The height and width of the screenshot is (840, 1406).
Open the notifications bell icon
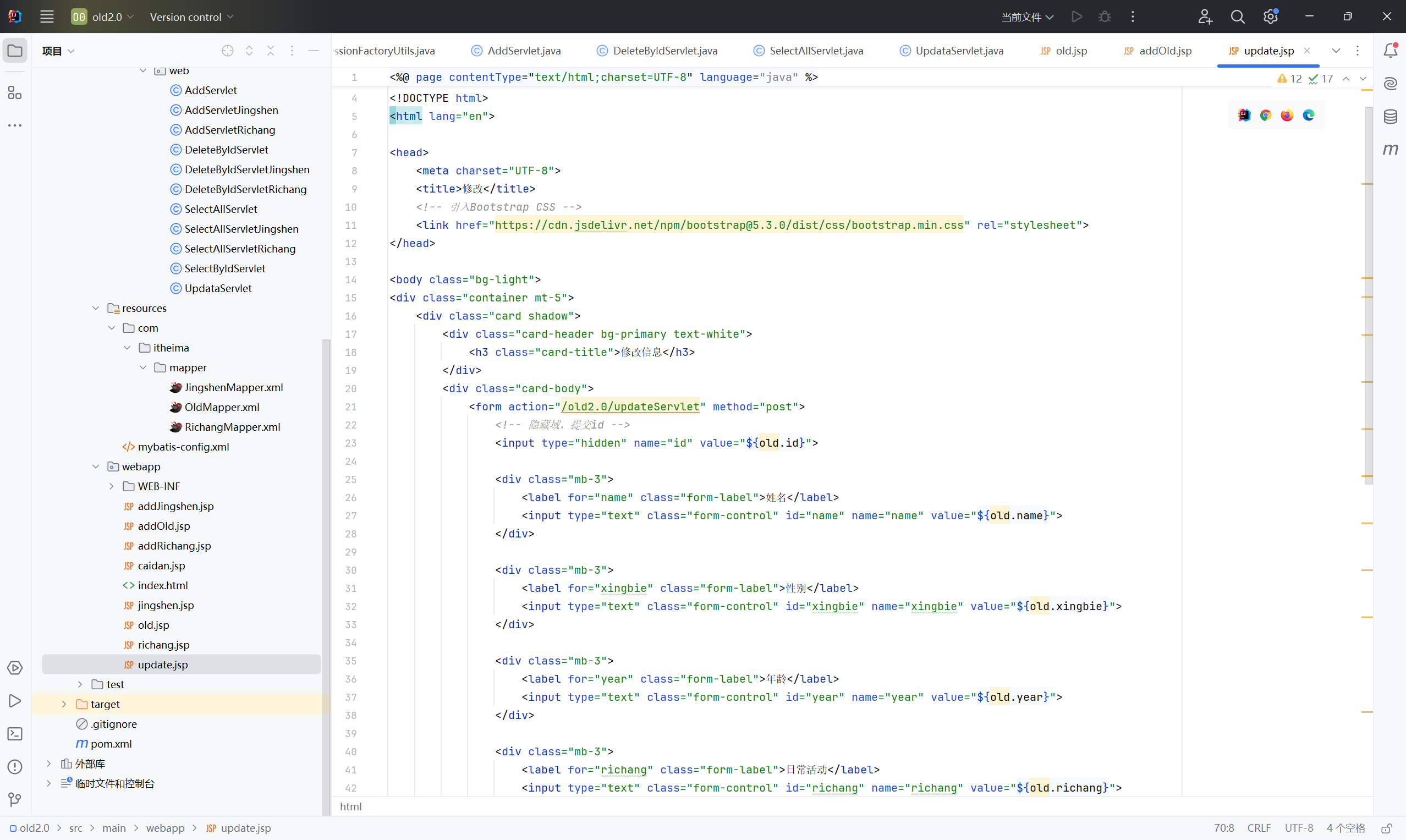[1390, 51]
